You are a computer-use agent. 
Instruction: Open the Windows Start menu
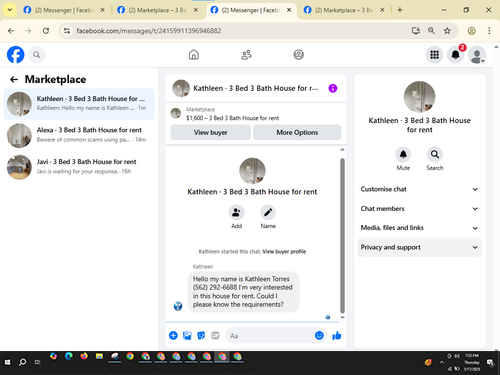(x=7, y=362)
